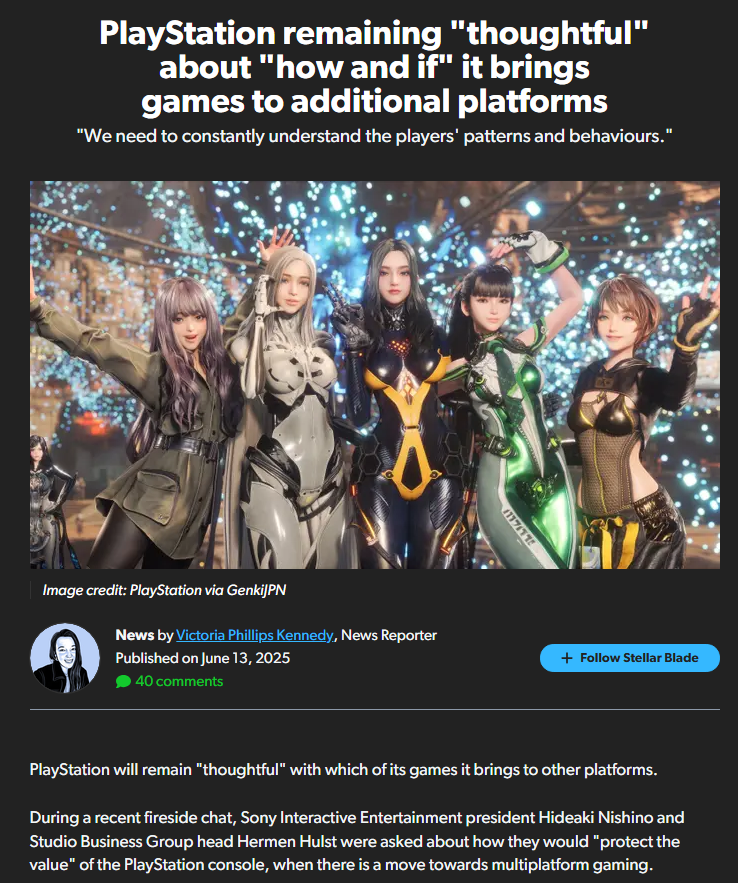Click the first paragraph about remaining thoughtful
Image resolution: width=738 pixels, height=883 pixels.
tap(343, 769)
